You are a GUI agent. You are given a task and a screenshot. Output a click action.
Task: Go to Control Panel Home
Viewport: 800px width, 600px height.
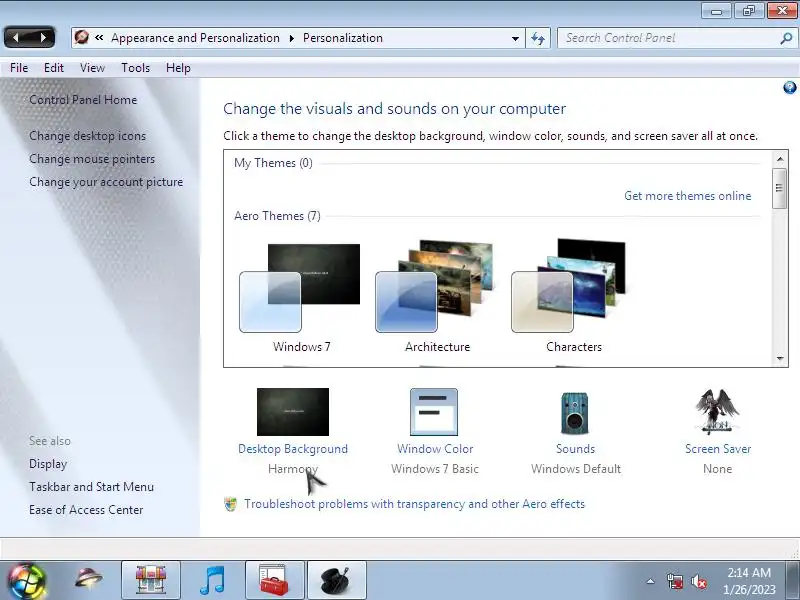point(83,100)
